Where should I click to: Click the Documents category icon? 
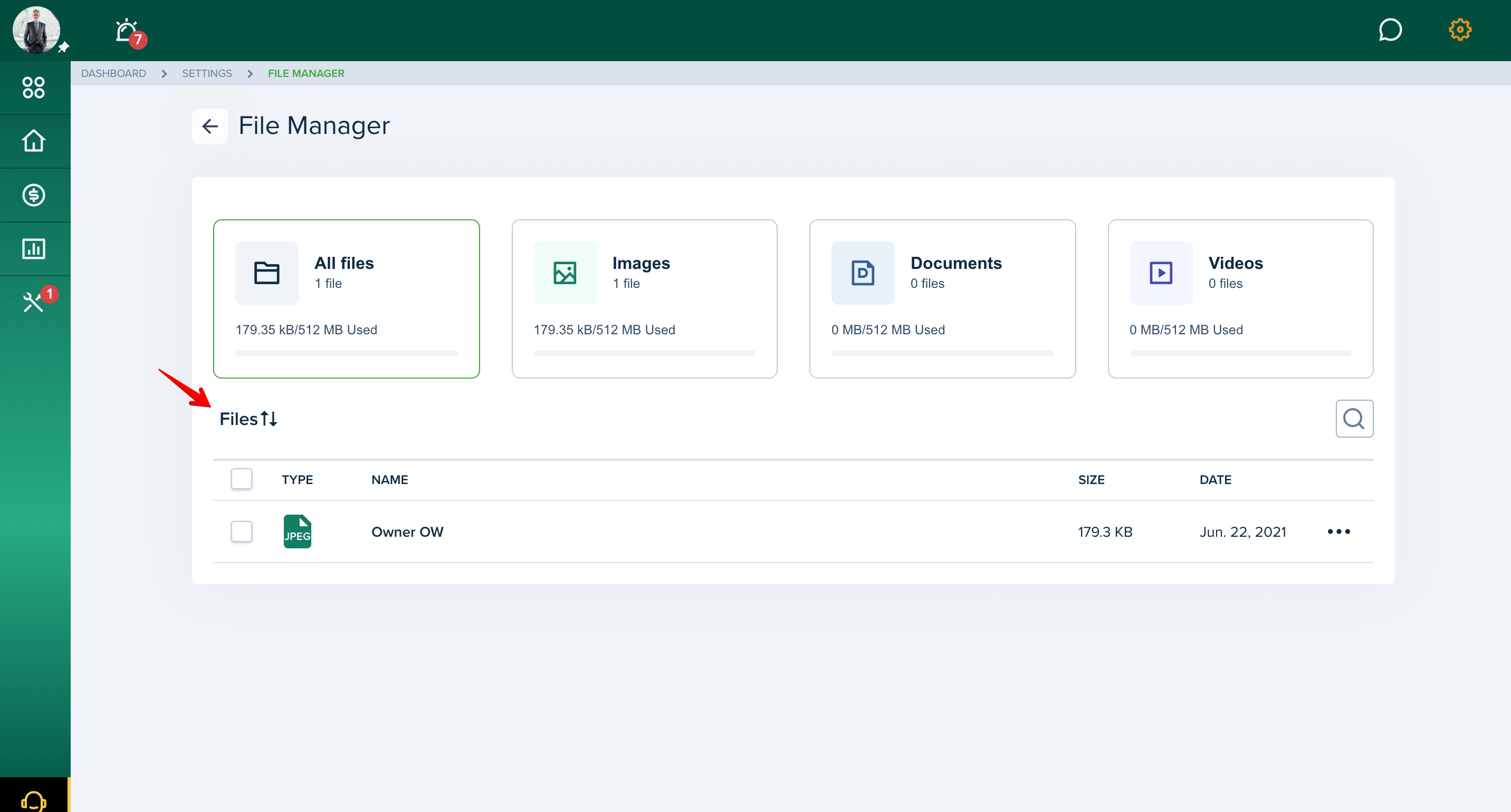click(x=863, y=273)
